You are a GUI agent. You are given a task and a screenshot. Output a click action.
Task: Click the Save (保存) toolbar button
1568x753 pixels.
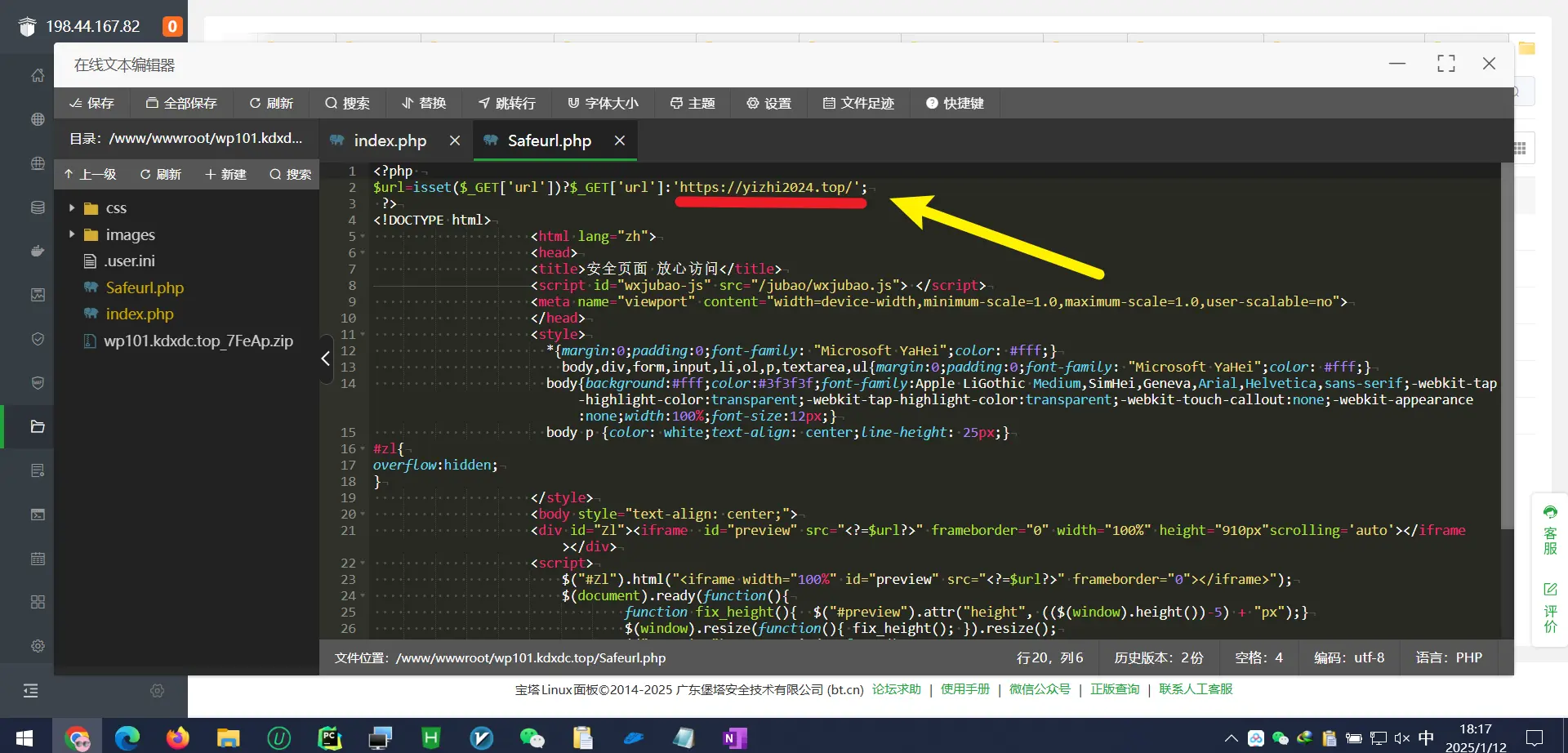point(91,103)
